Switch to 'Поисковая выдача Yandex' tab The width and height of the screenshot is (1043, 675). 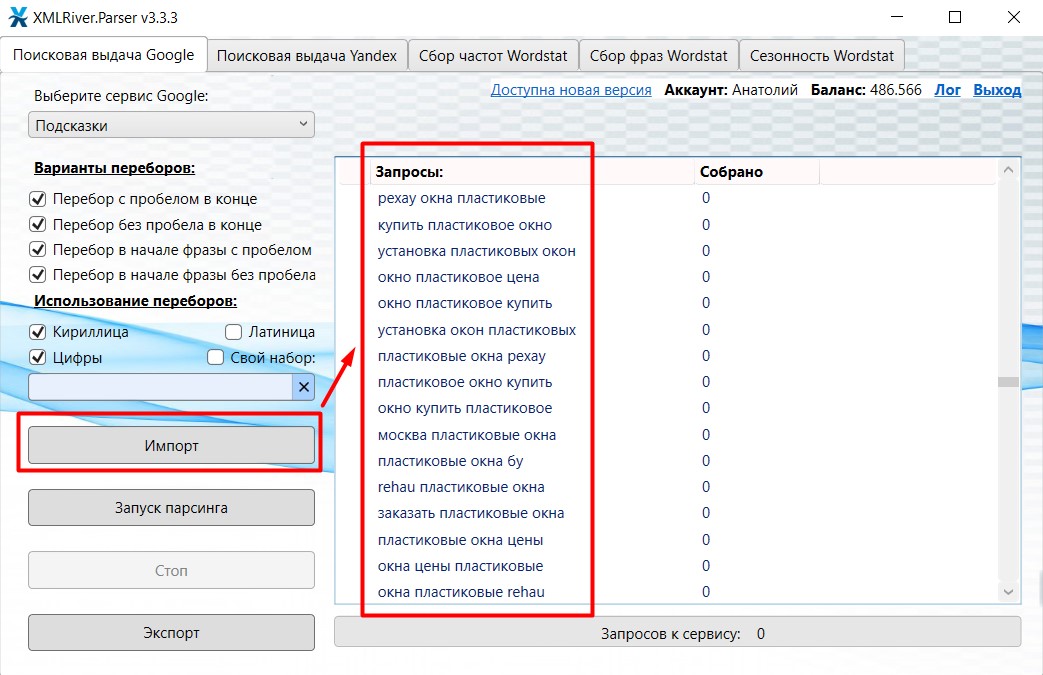coord(307,56)
